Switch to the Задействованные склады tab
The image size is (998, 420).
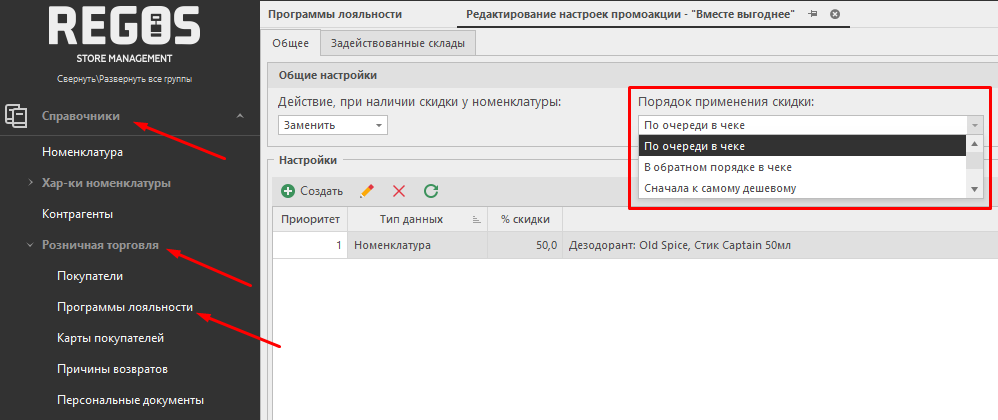click(x=398, y=43)
